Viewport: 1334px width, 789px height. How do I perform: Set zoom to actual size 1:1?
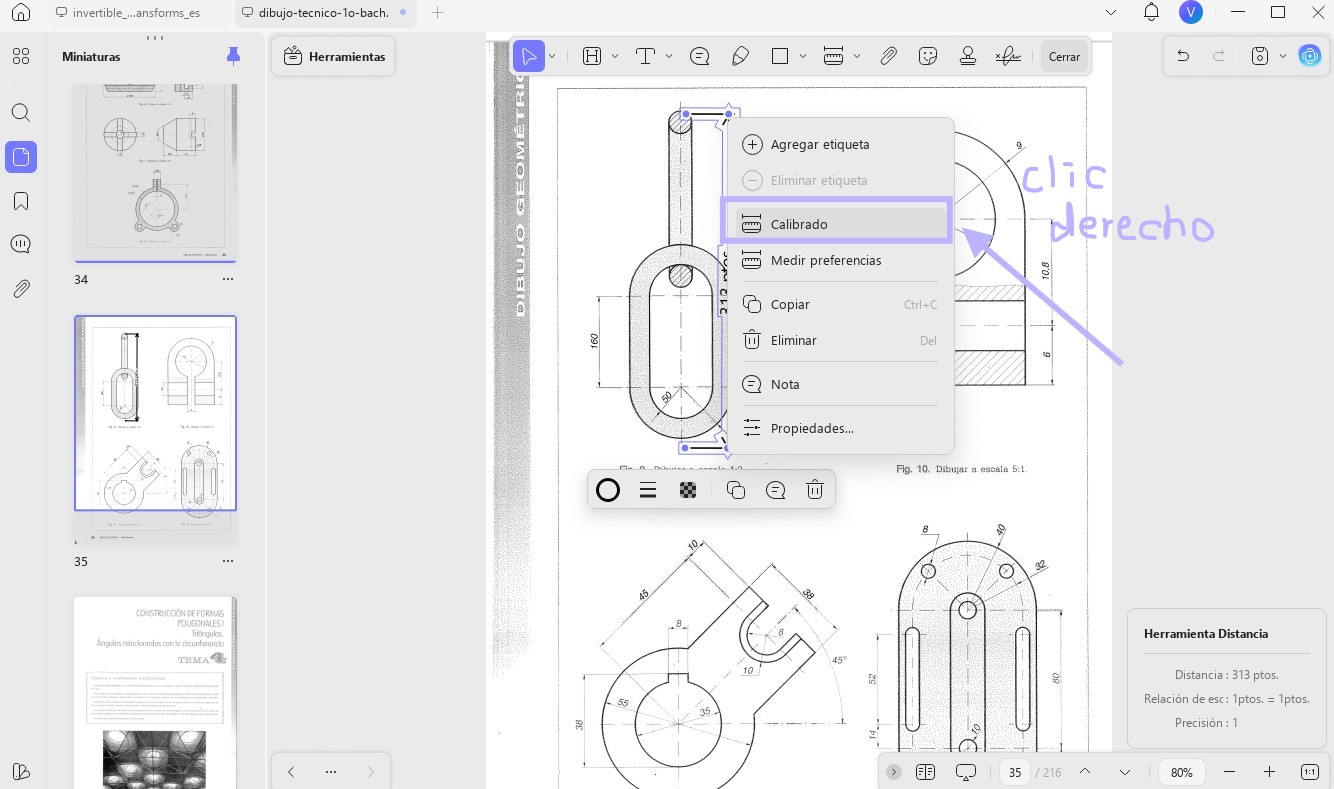[x=1310, y=772]
